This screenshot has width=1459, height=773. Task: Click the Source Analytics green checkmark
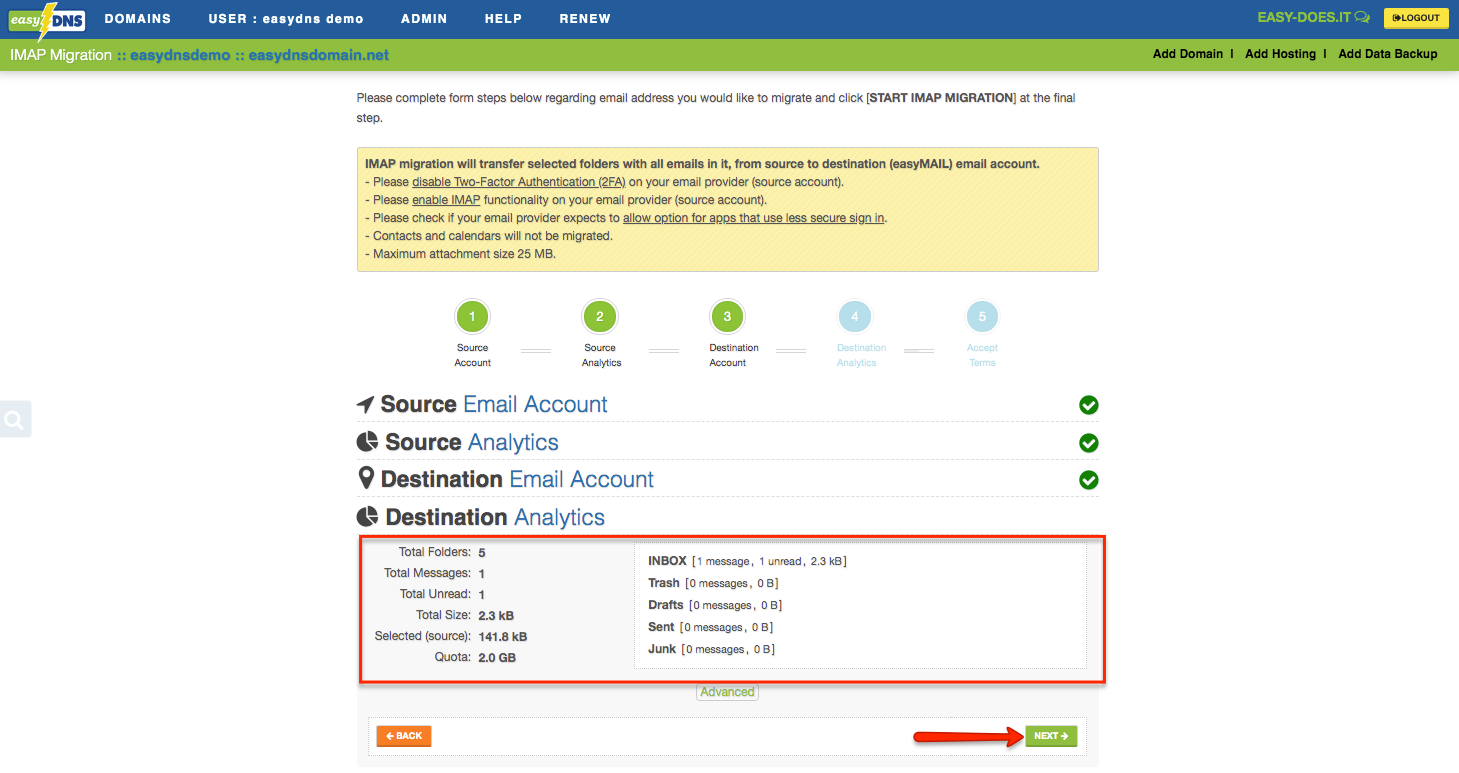click(x=1089, y=443)
